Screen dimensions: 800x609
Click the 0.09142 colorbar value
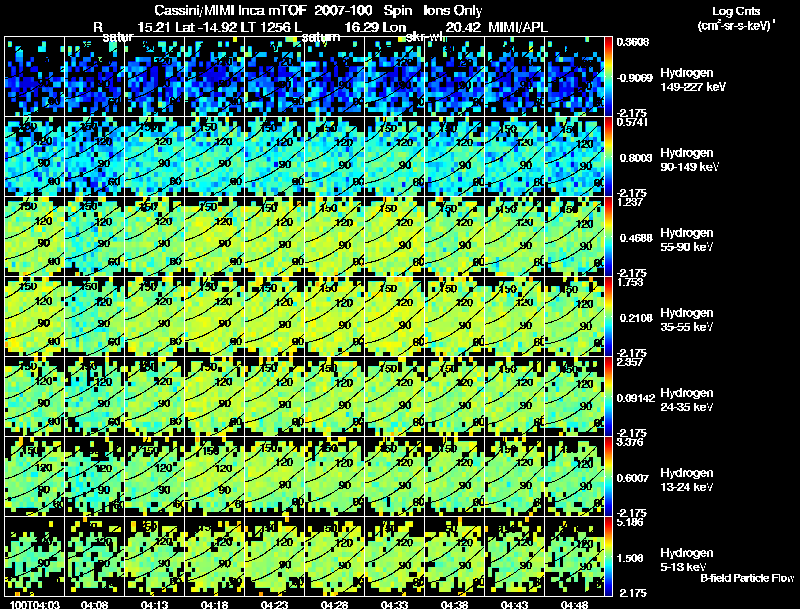636,398
